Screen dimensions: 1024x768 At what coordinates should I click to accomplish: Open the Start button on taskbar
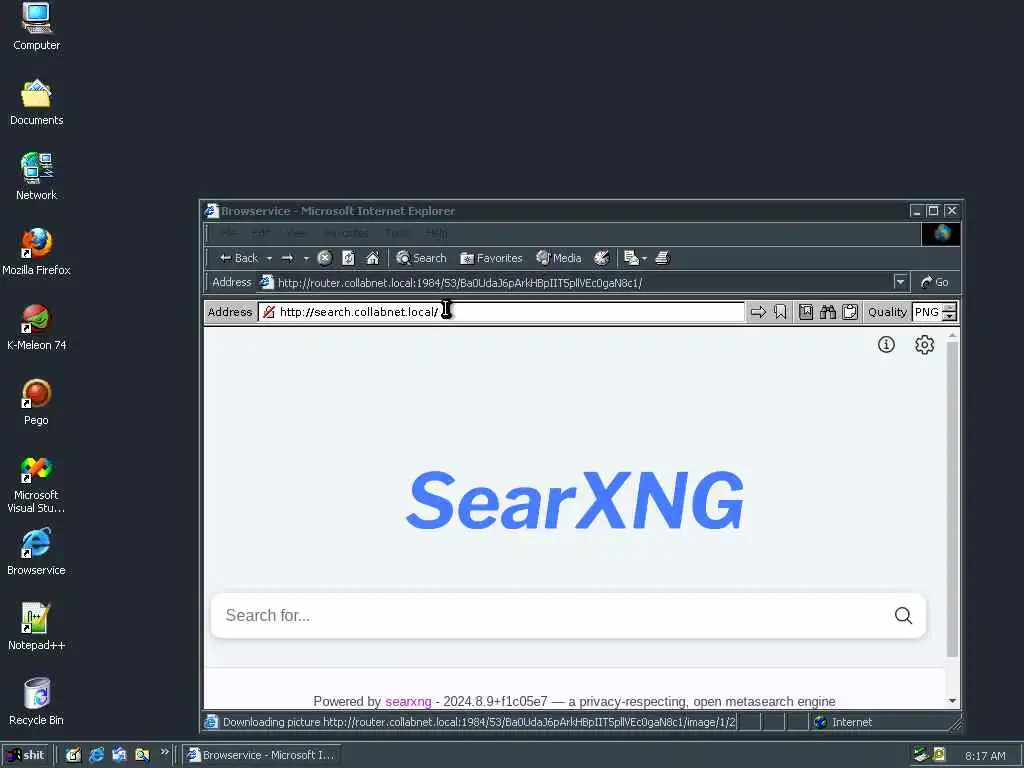[26, 755]
